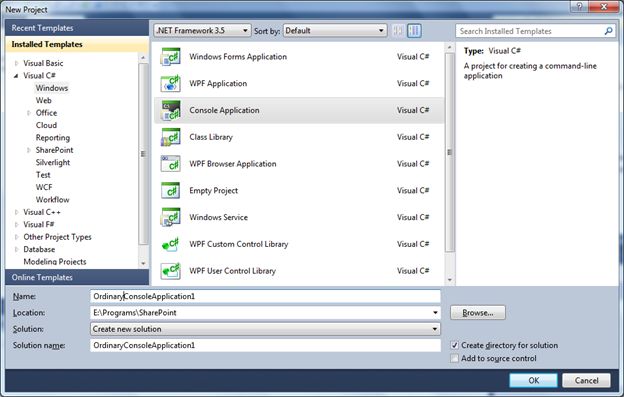Open the .NET Framework 3.5 dropdown
This screenshot has width=624, height=397.
(202, 31)
